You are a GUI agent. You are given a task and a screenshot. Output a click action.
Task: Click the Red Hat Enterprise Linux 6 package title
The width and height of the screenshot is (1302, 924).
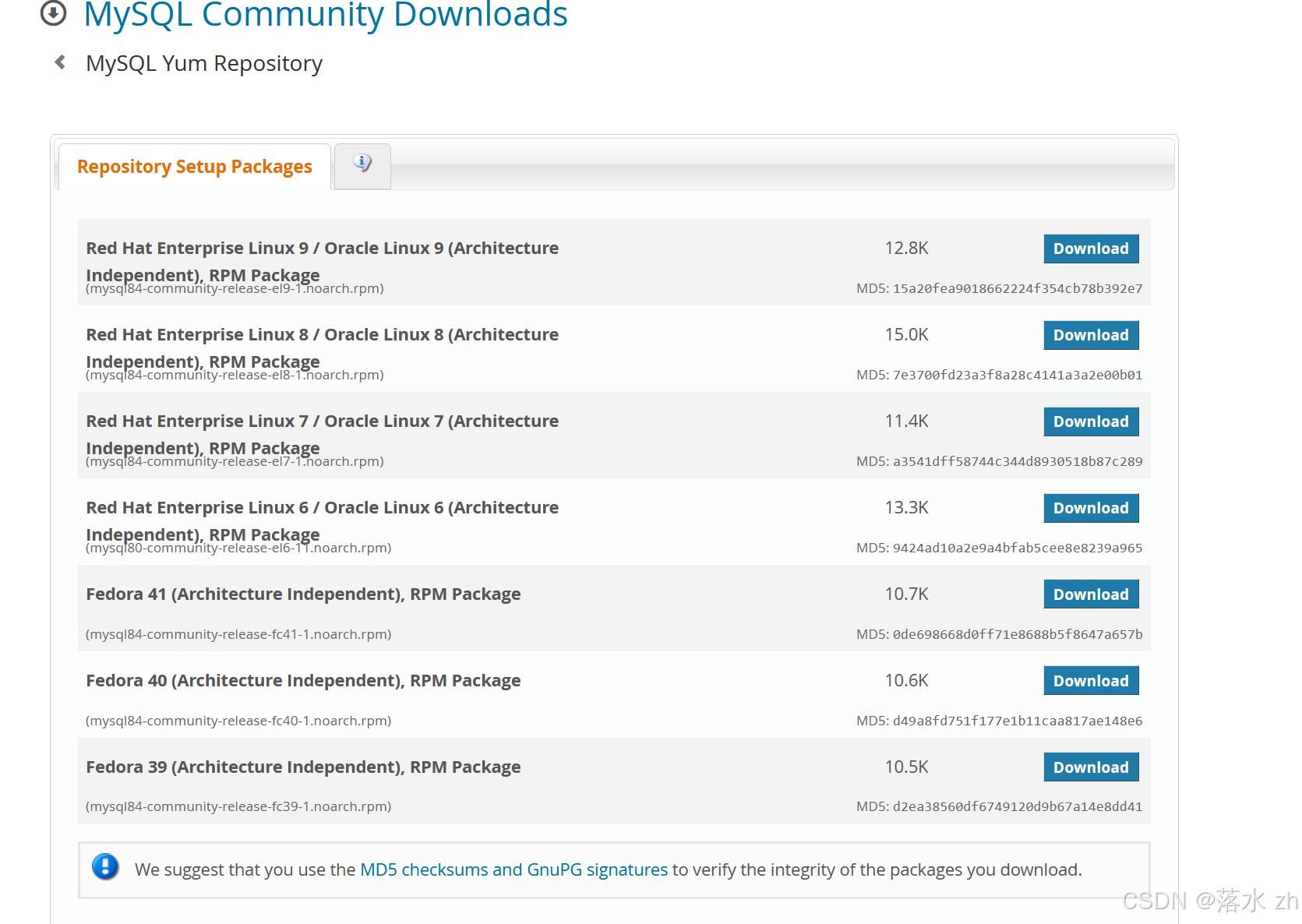322,521
